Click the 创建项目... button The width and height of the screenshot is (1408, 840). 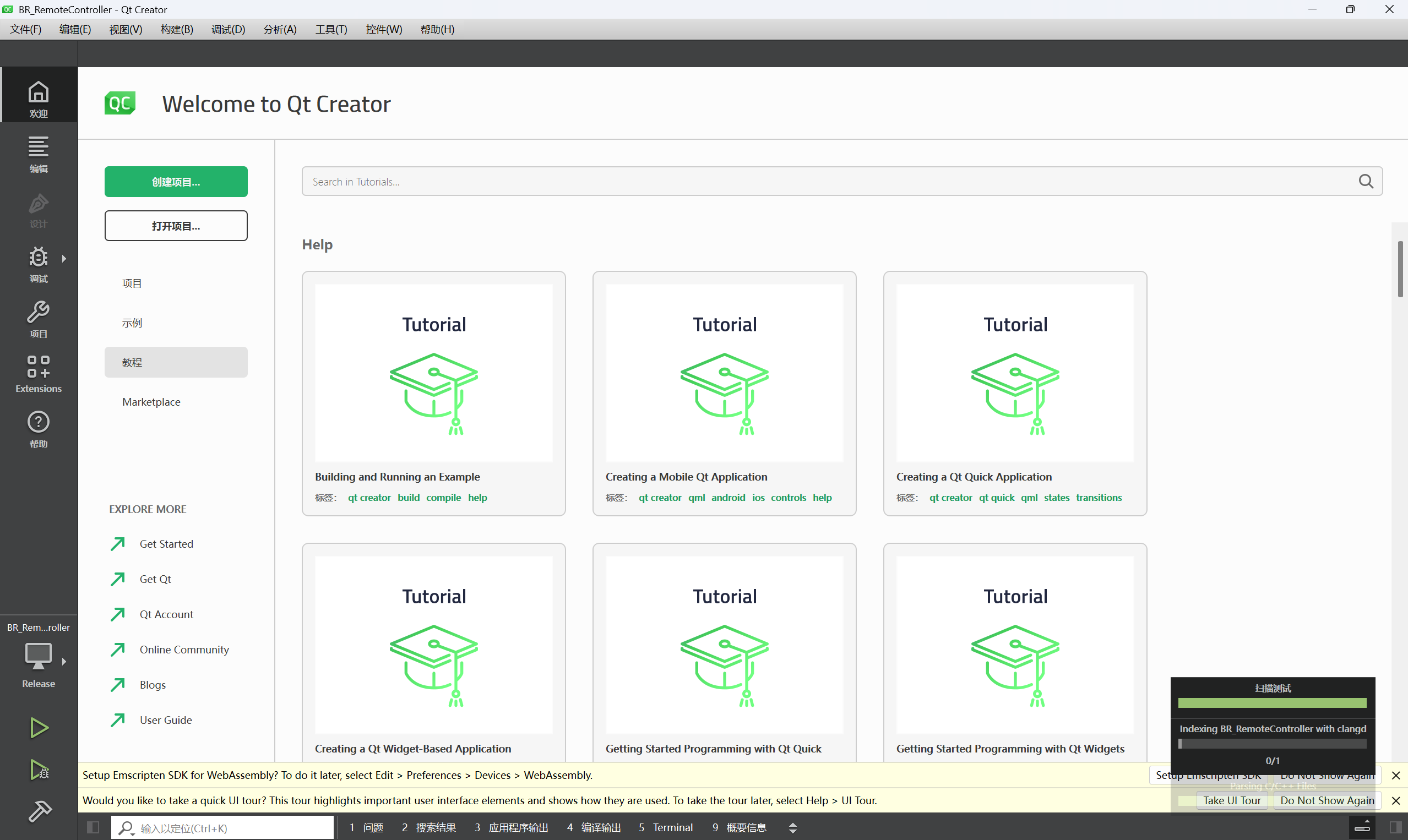tap(176, 182)
